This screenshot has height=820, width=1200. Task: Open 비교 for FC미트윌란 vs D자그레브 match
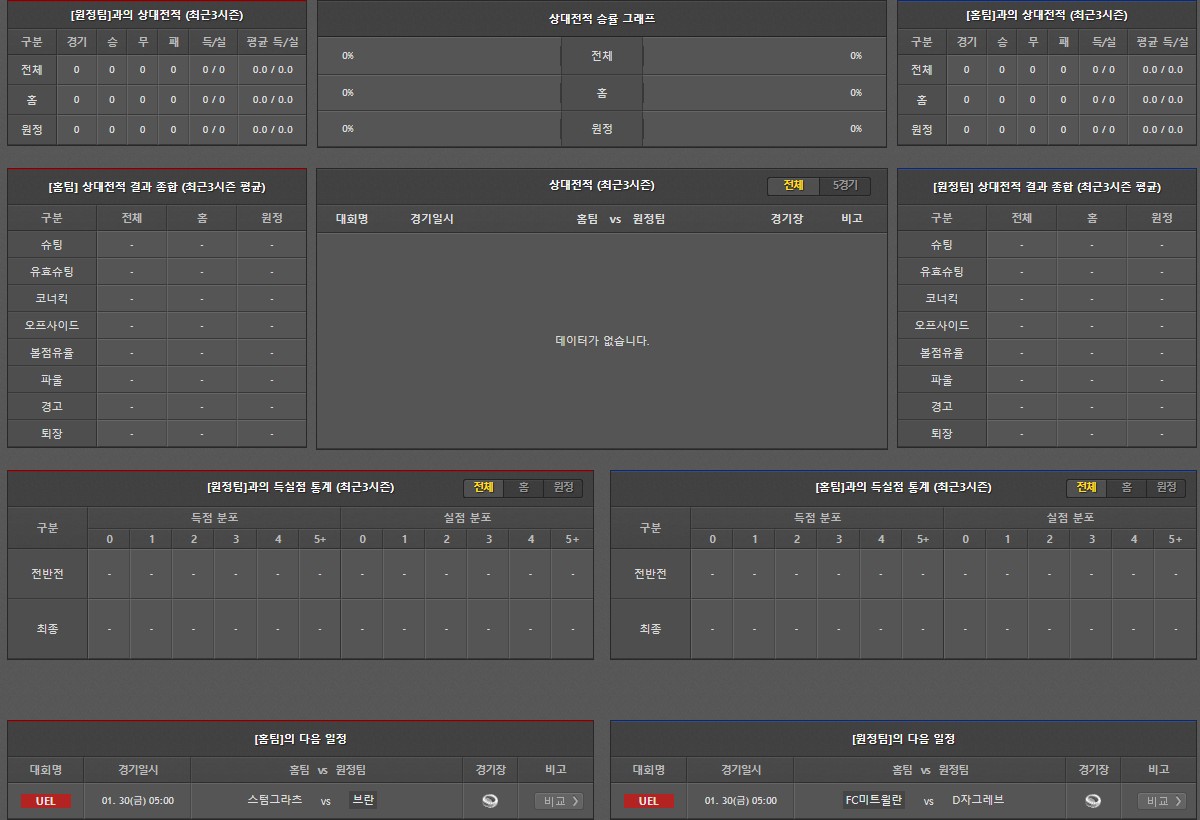point(1161,801)
